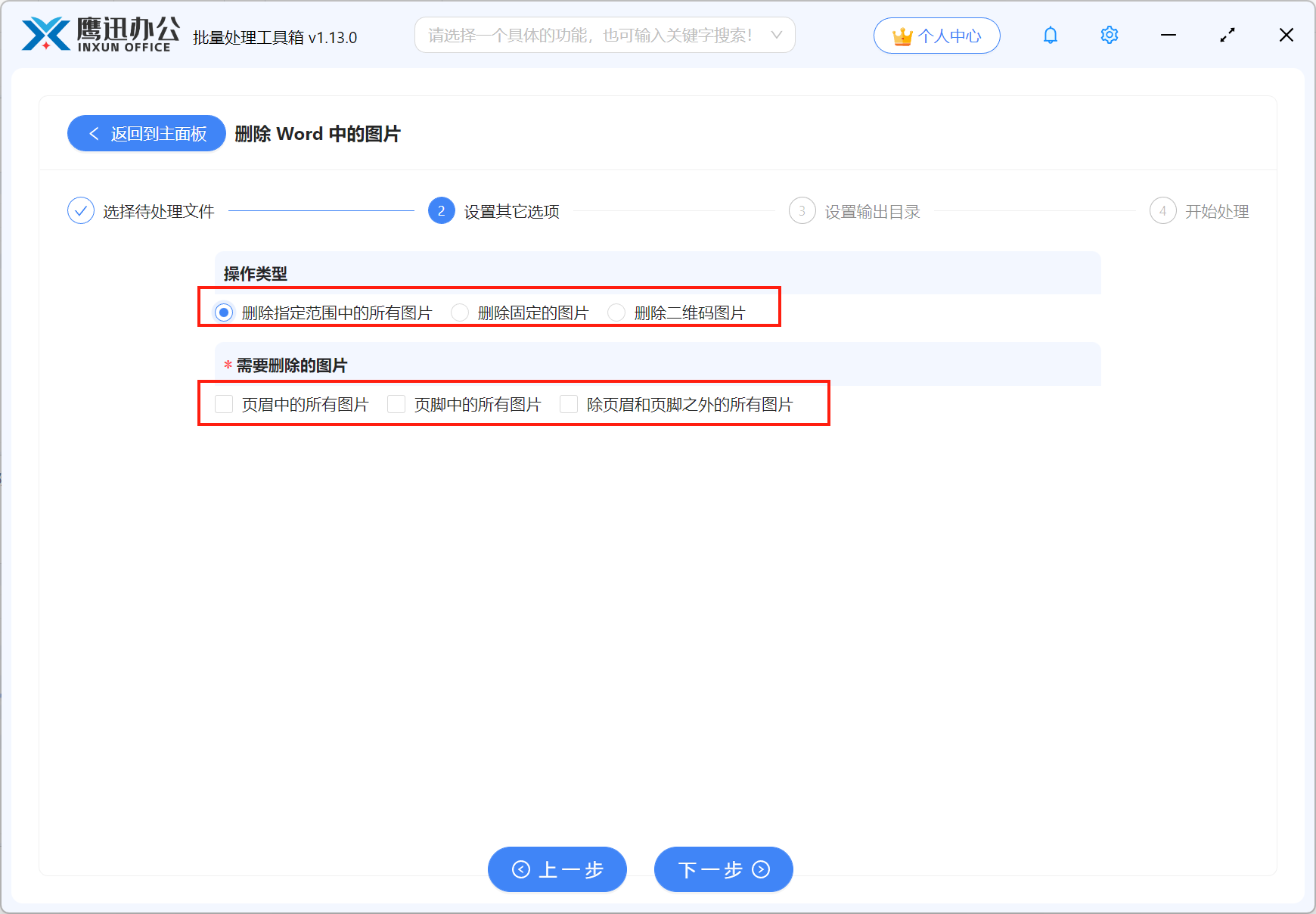Image resolution: width=1316 pixels, height=914 pixels.
Task: Open the function search dropdown chevron
Action: click(776, 35)
